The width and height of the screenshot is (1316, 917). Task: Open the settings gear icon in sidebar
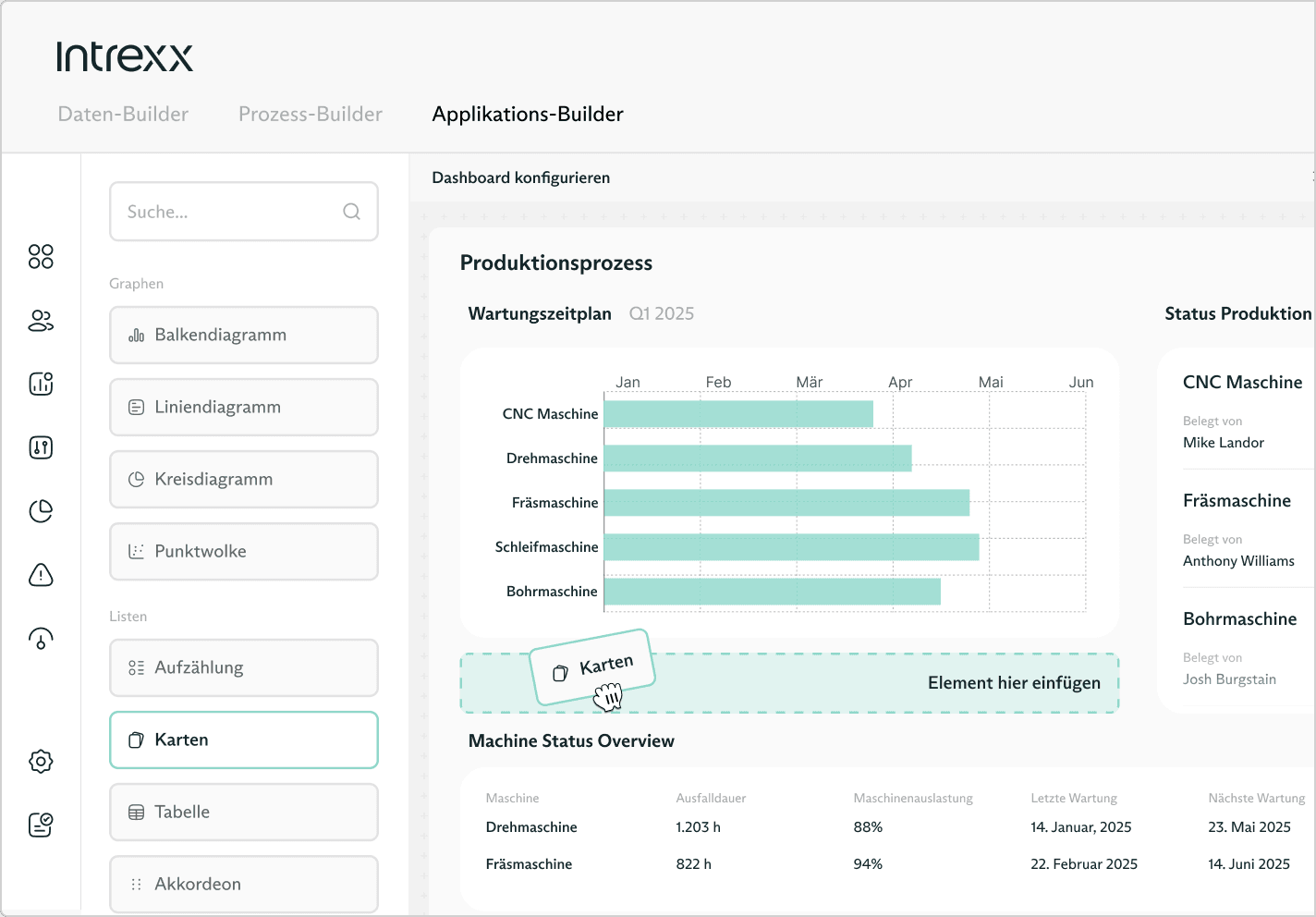pyautogui.click(x=41, y=762)
